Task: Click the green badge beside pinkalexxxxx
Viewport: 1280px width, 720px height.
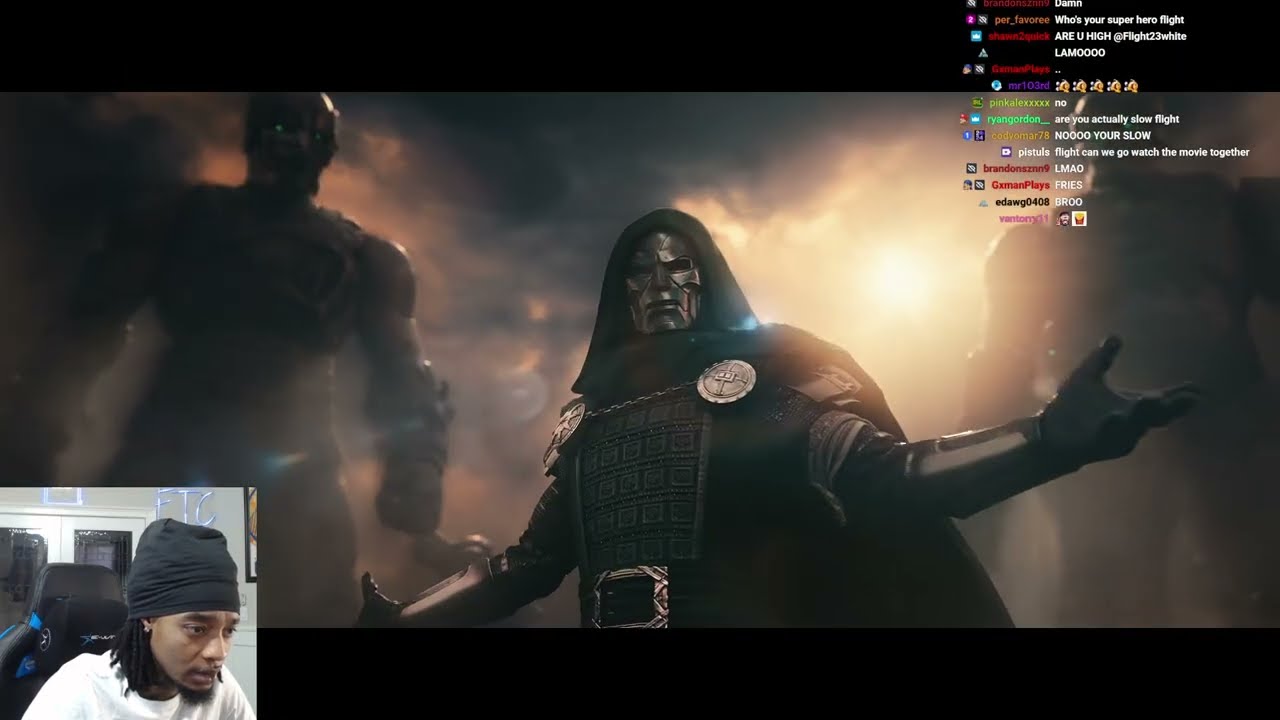Action: (977, 102)
